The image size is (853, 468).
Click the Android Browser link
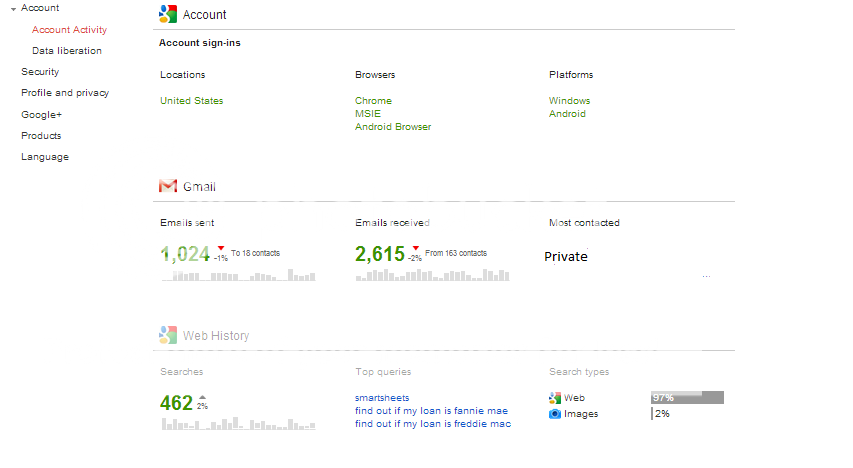(x=393, y=127)
